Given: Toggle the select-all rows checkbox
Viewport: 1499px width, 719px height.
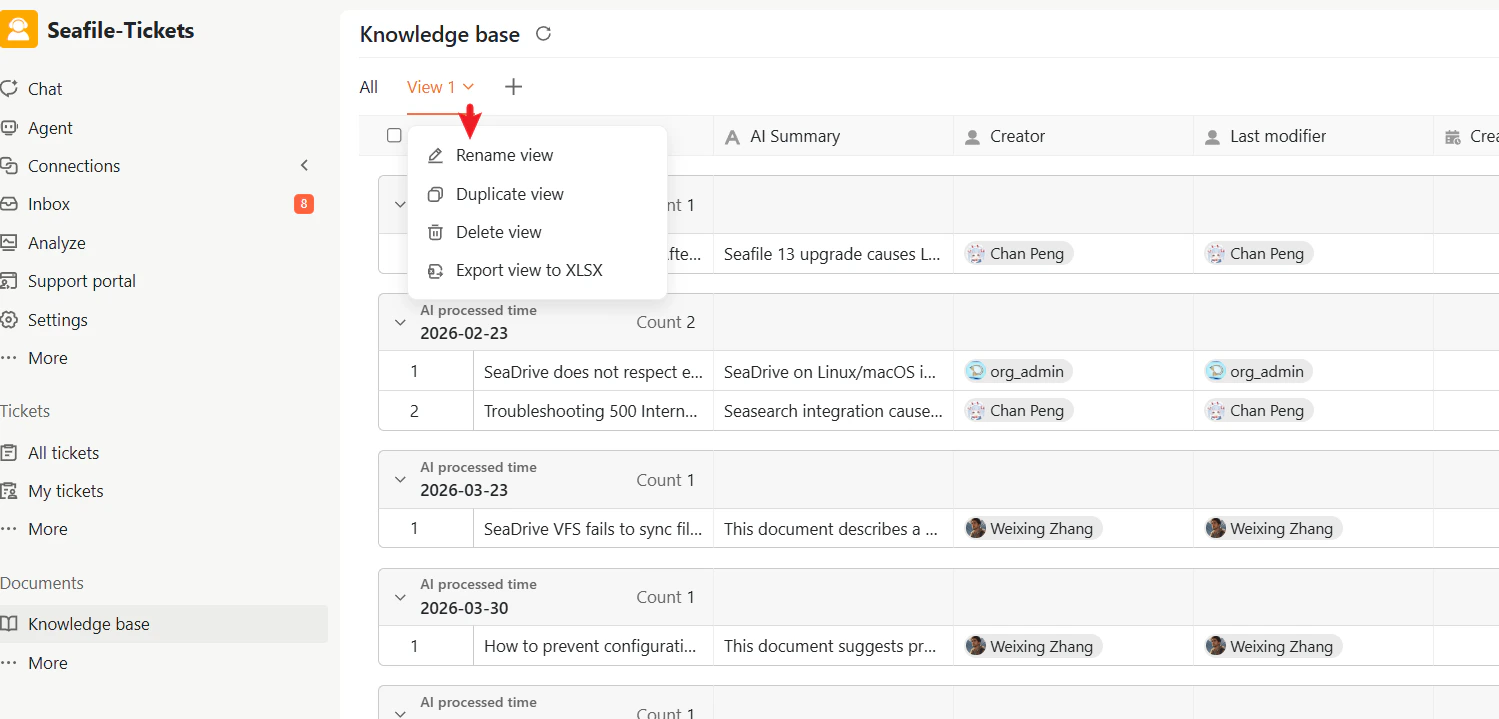Looking at the screenshot, I should pyautogui.click(x=394, y=136).
